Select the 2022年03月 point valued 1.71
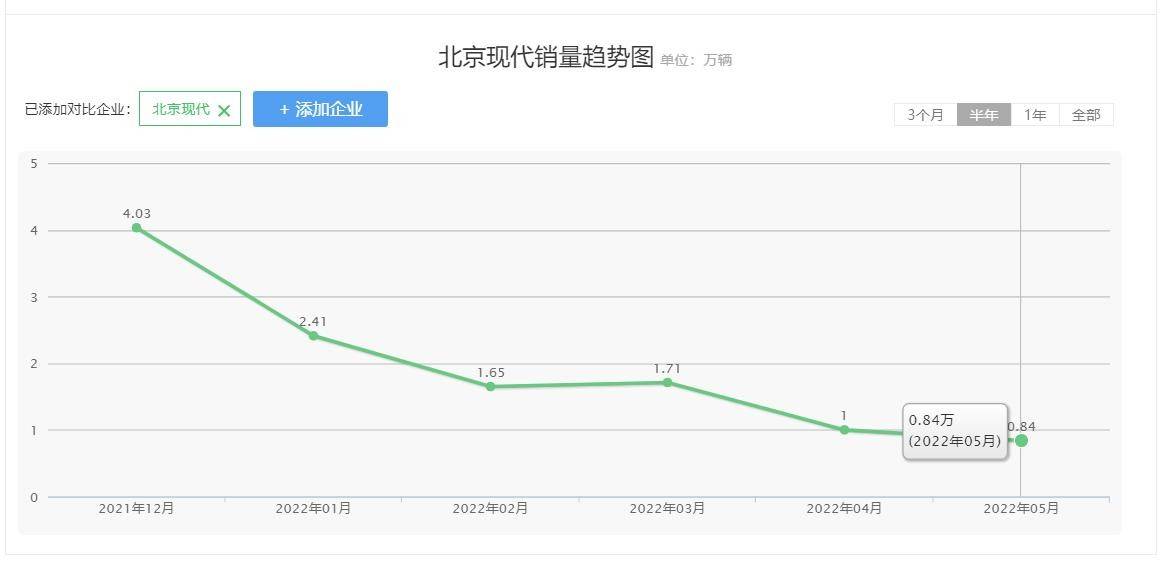1165x567 pixels. click(667, 383)
